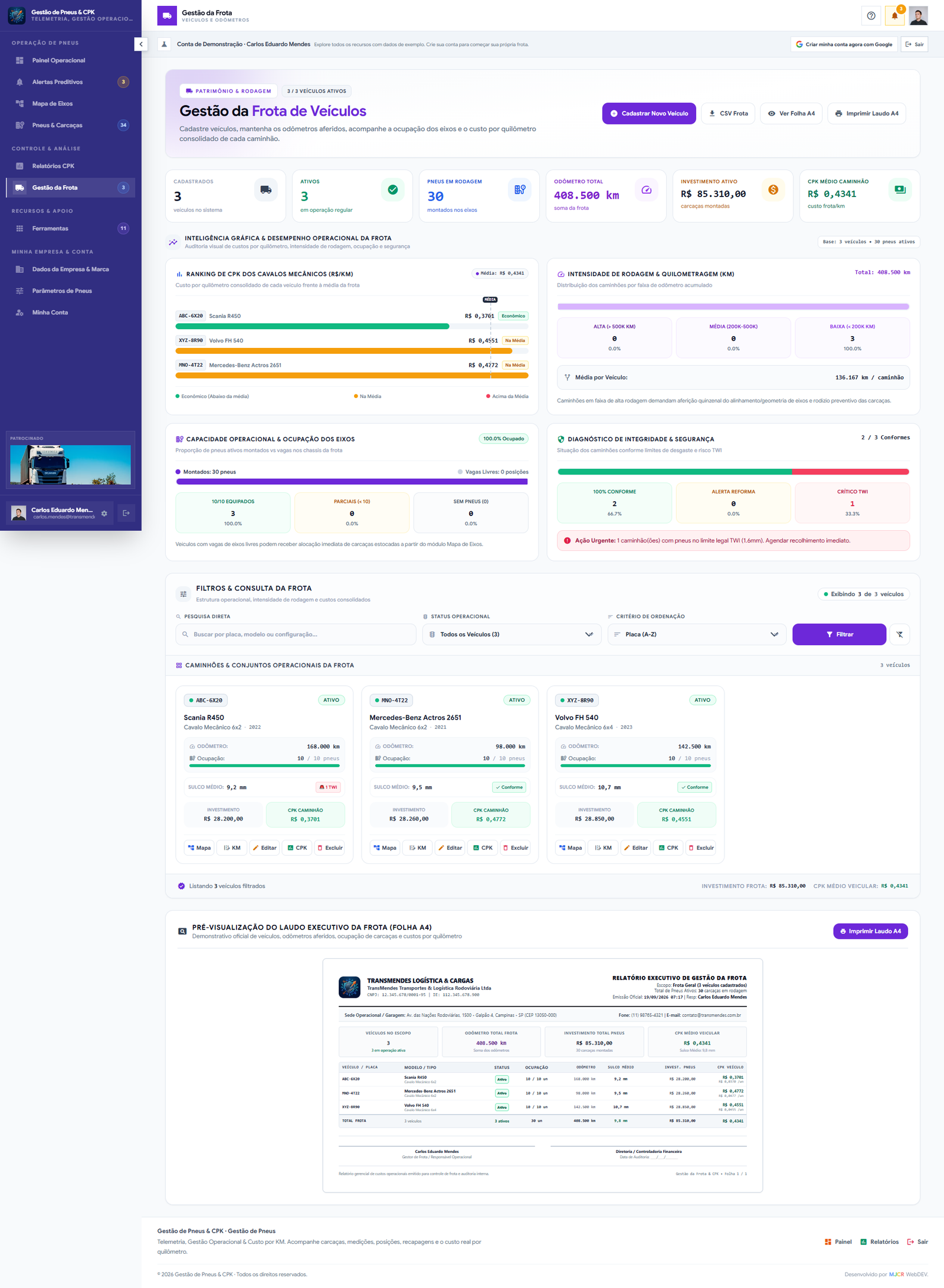Click the tire icon in Pneus em Rodagem card
The width and height of the screenshot is (944, 1288).
520,190
